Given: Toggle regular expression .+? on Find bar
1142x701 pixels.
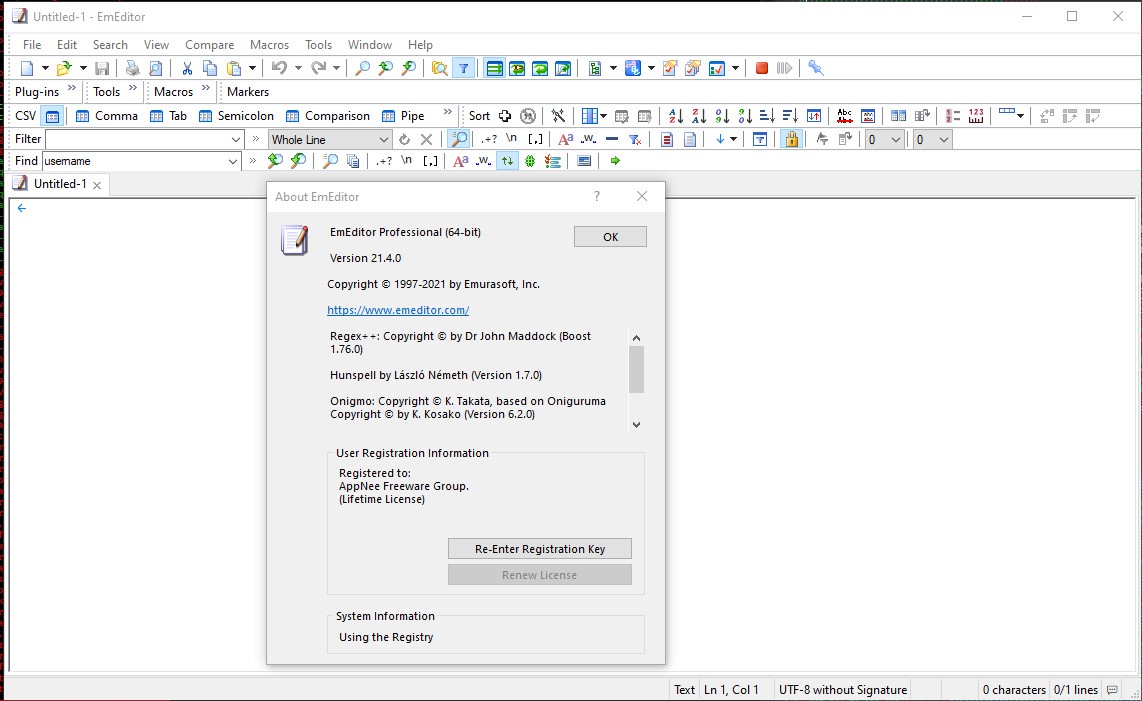Looking at the screenshot, I should pyautogui.click(x=384, y=161).
